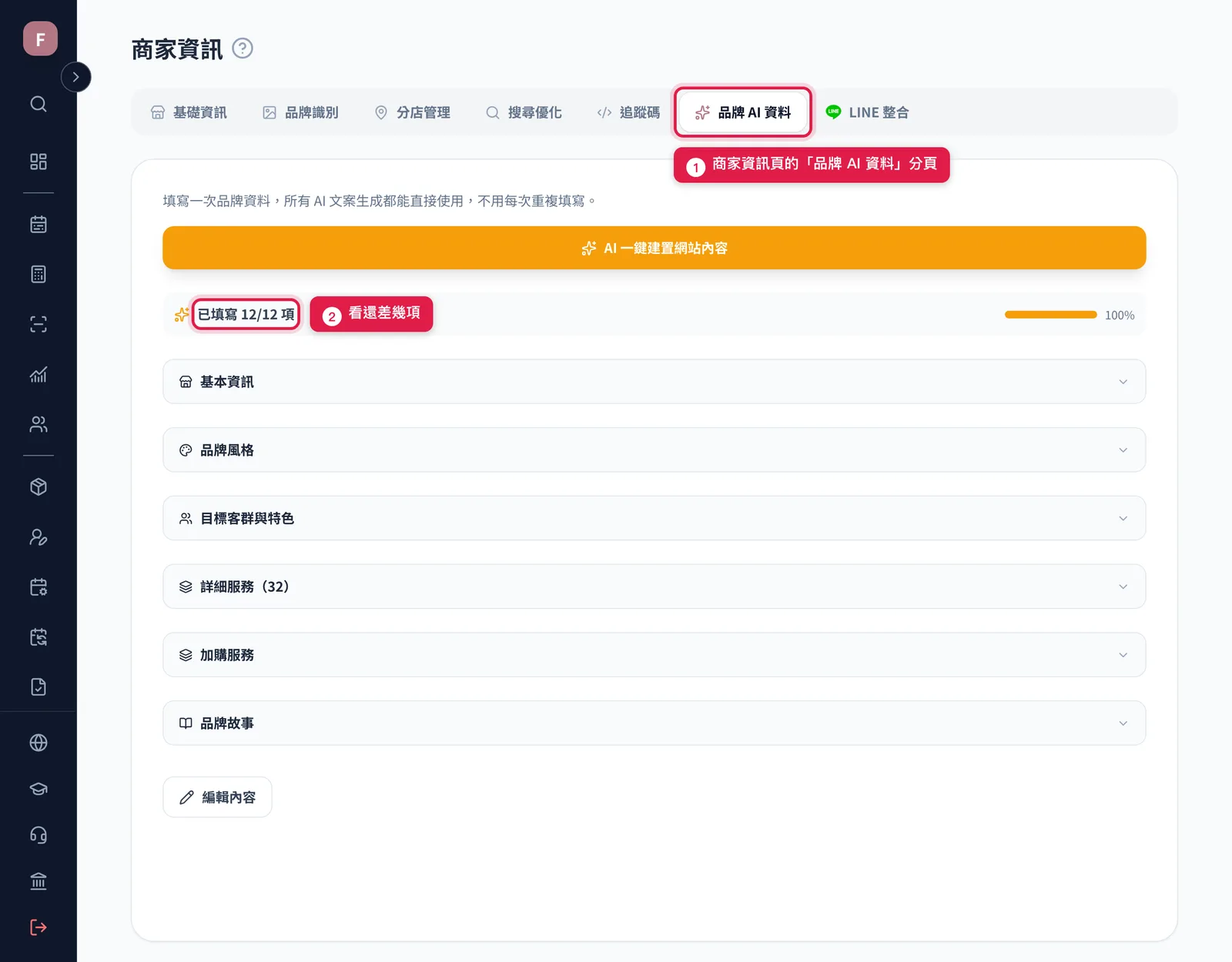Open the analytics chart icon in sidebar
1232x962 pixels.
point(38,375)
